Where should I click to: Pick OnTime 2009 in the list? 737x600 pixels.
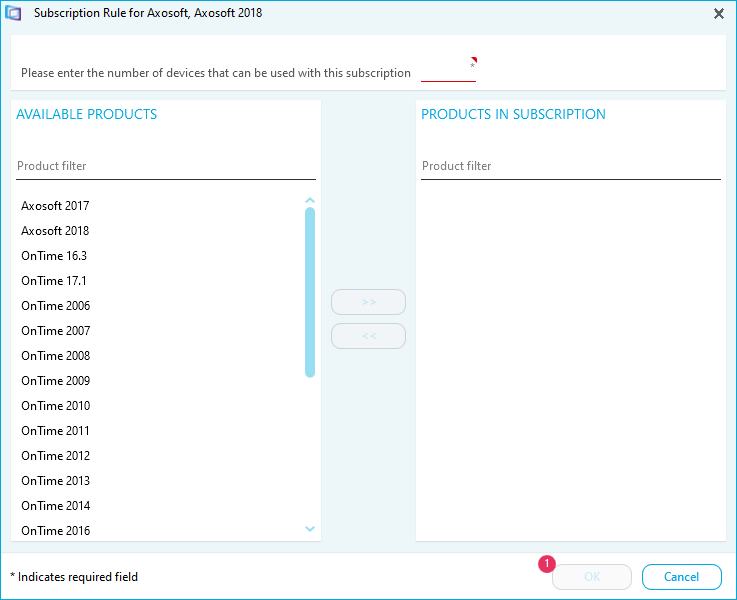(x=56, y=381)
